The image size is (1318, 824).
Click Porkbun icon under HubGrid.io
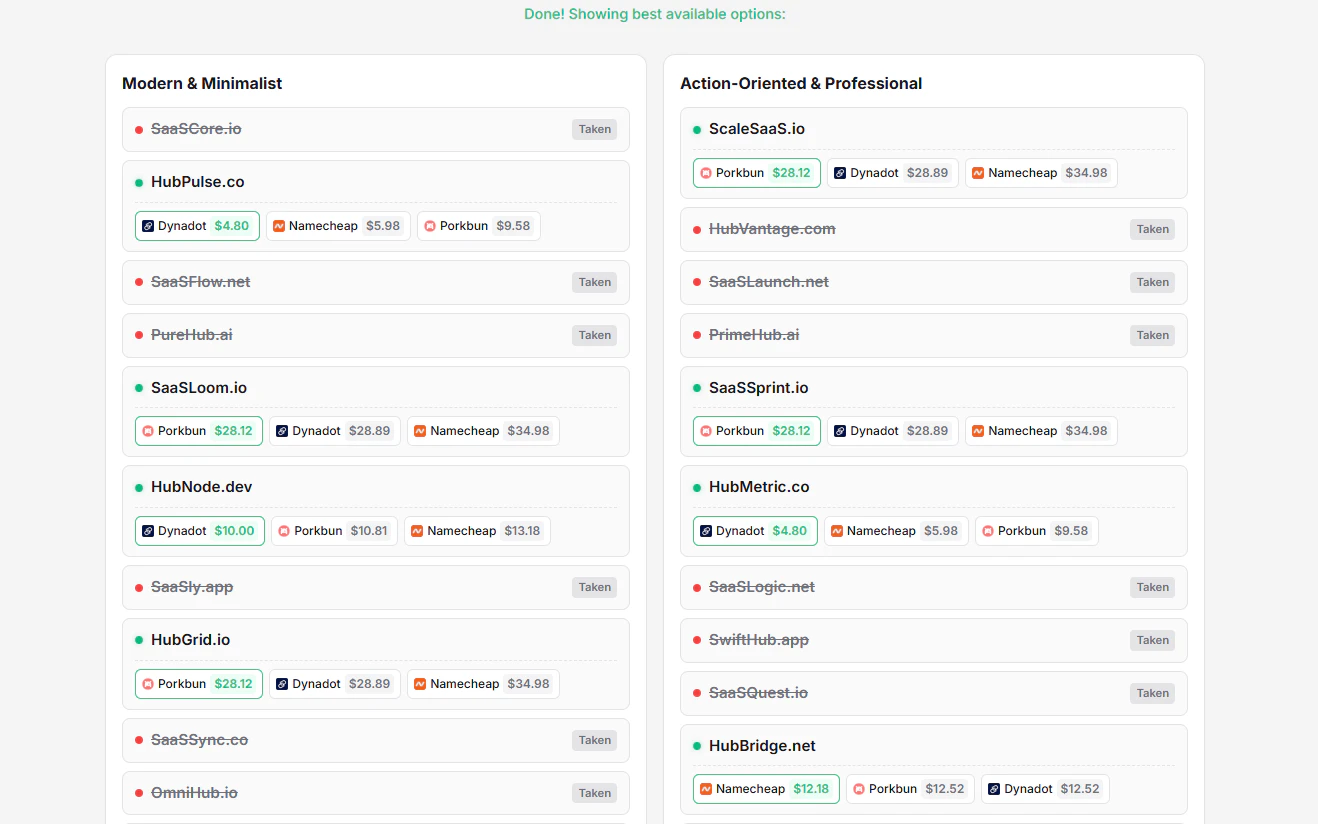coord(148,684)
